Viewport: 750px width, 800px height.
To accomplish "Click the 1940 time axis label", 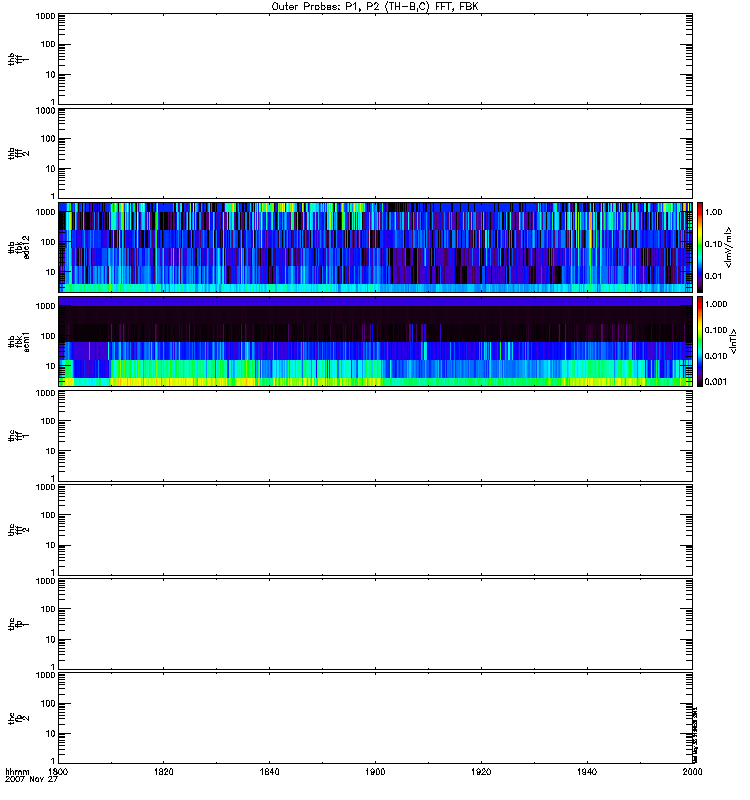I will tap(586, 773).
